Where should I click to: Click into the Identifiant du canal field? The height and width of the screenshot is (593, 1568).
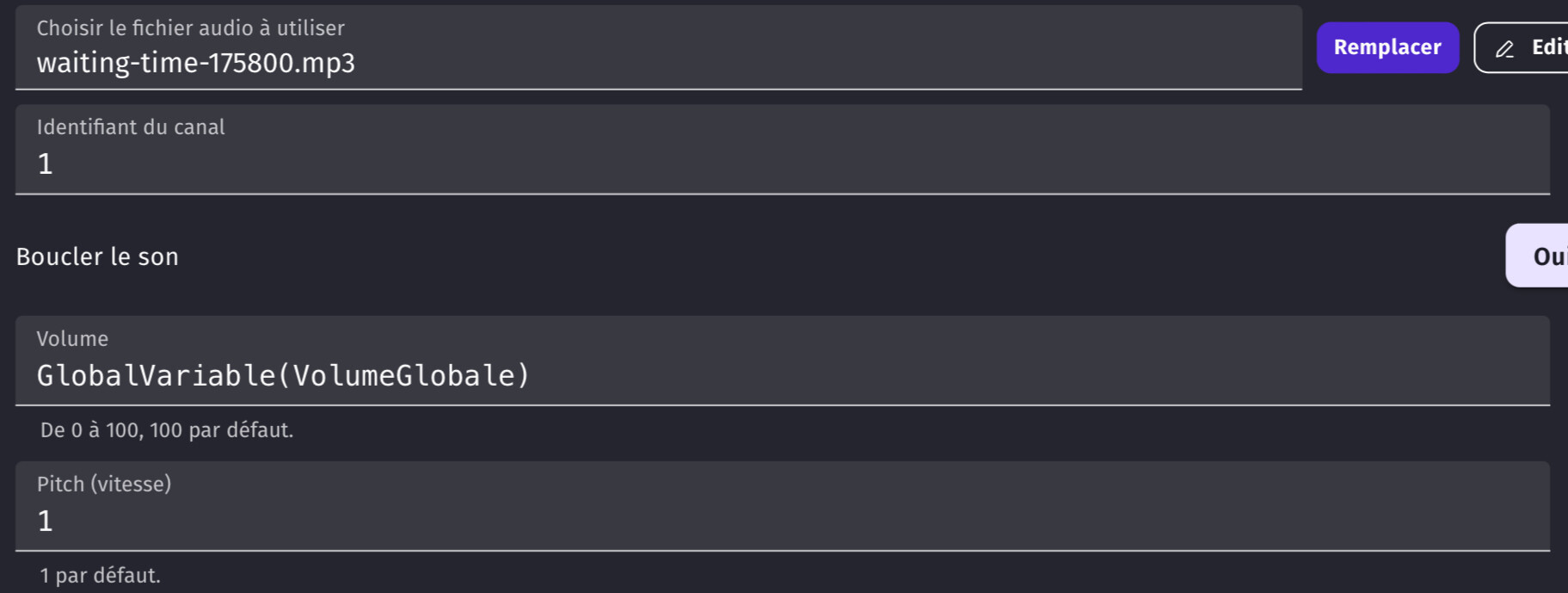click(x=783, y=150)
